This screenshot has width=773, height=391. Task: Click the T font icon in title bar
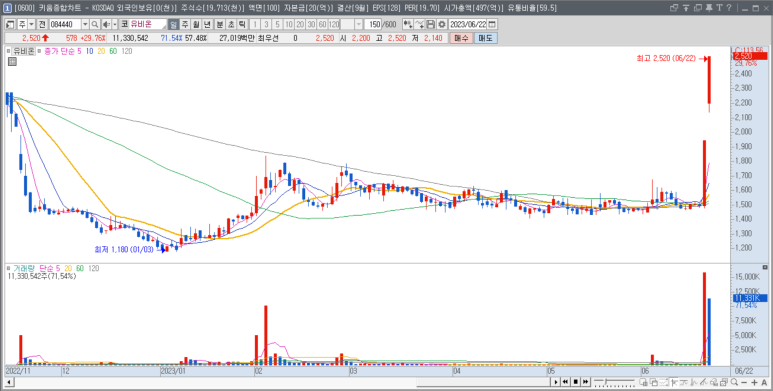719,8
